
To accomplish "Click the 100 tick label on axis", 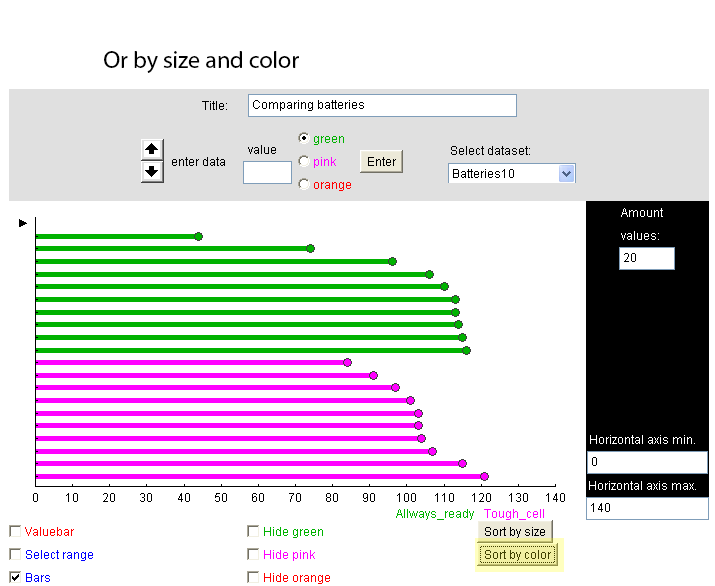I will 406,498.
